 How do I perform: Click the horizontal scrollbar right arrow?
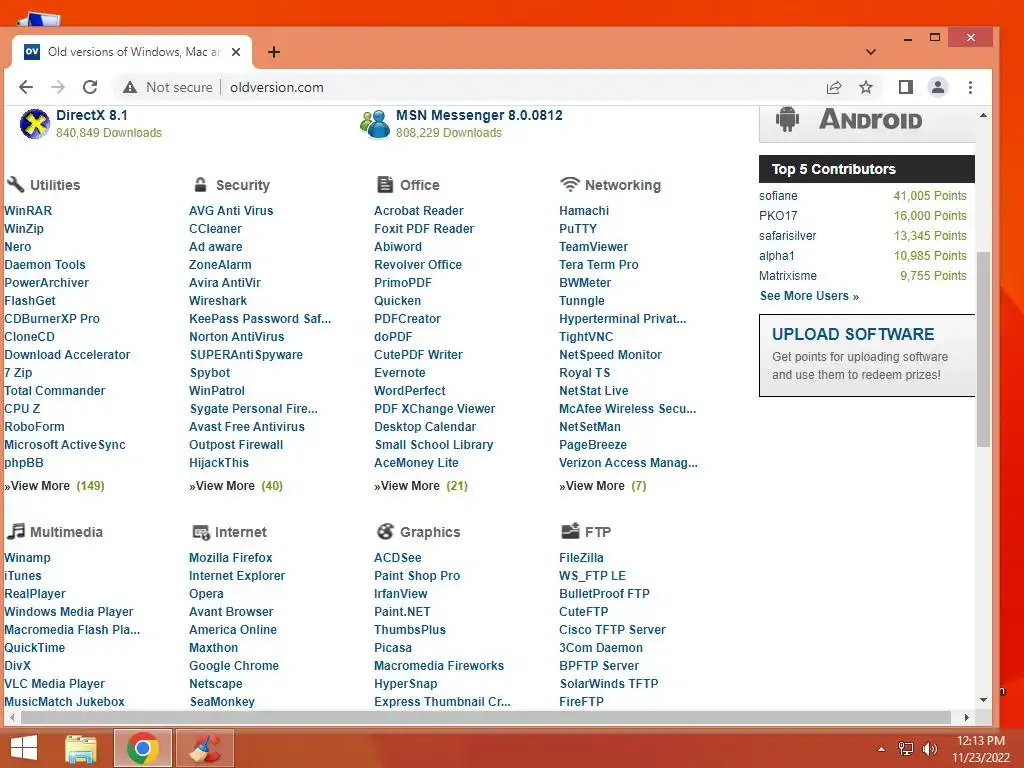[967, 717]
